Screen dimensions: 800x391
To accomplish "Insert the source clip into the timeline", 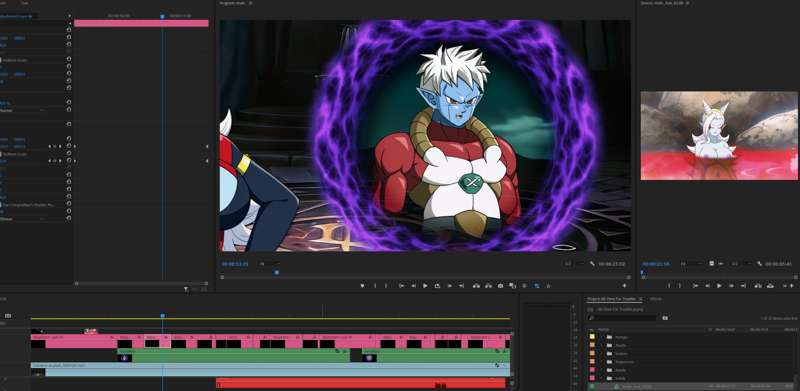I will [x=758, y=286].
